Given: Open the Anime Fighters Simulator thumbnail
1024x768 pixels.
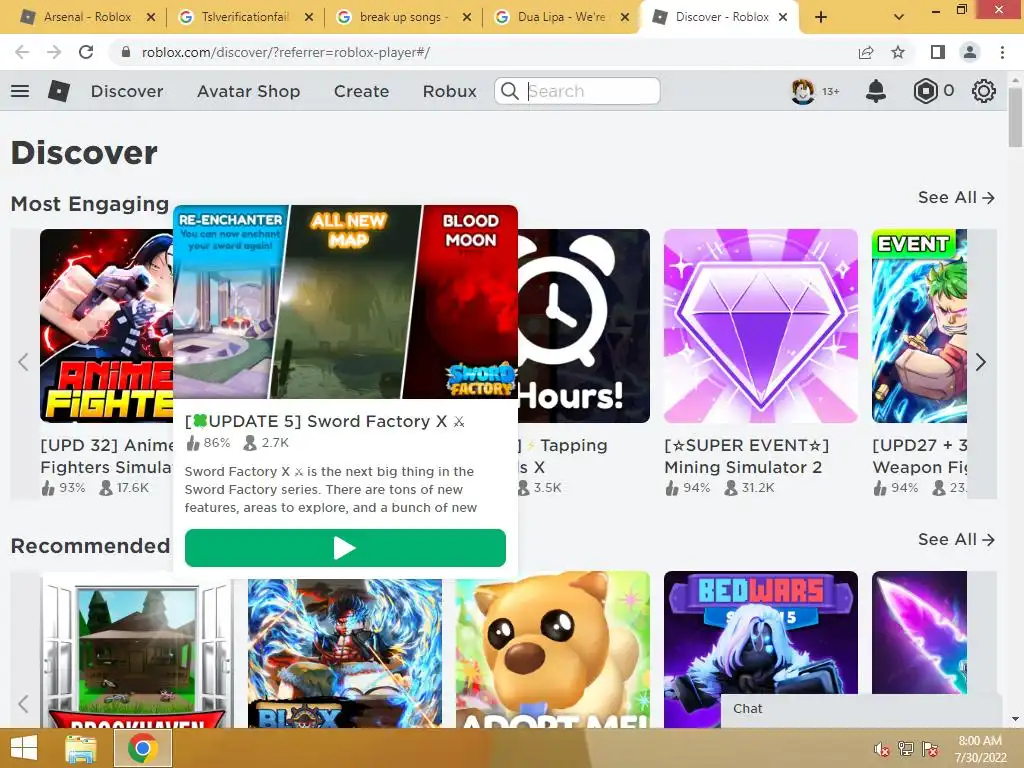Looking at the screenshot, I should click(x=106, y=326).
